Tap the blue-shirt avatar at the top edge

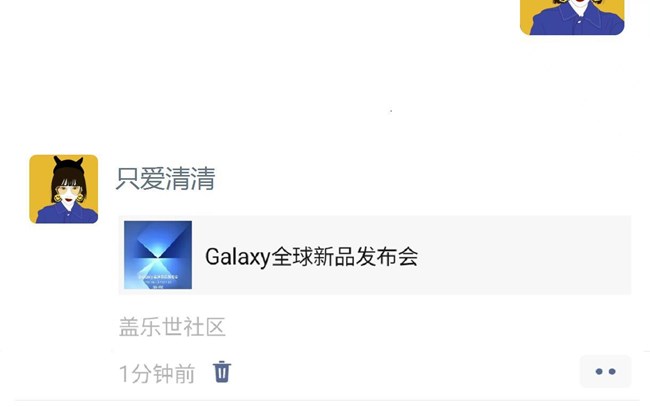pos(572,17)
